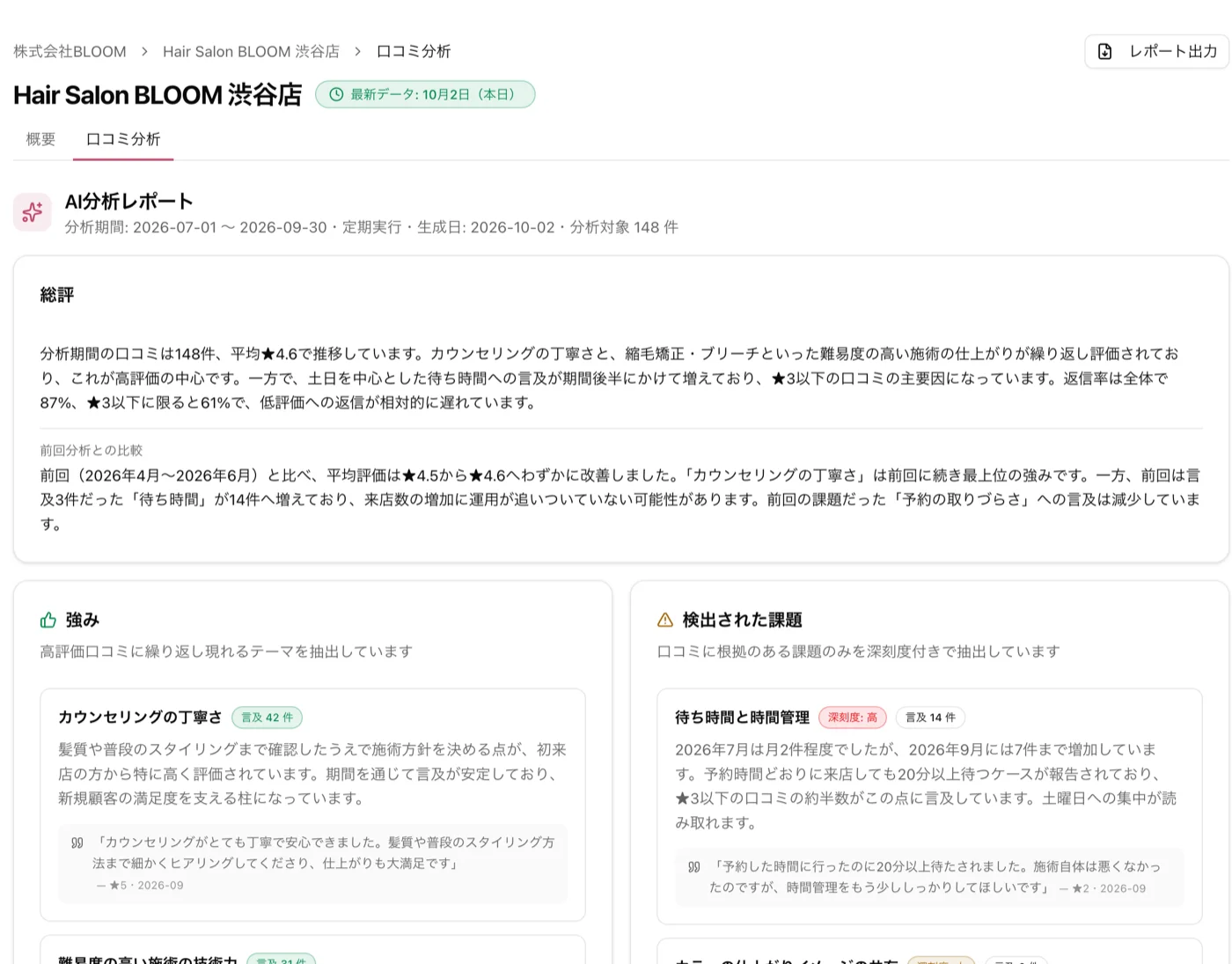Click the 口コミ分析 breadcrumb item
Screen dimensions: 1232x964
[x=414, y=52]
